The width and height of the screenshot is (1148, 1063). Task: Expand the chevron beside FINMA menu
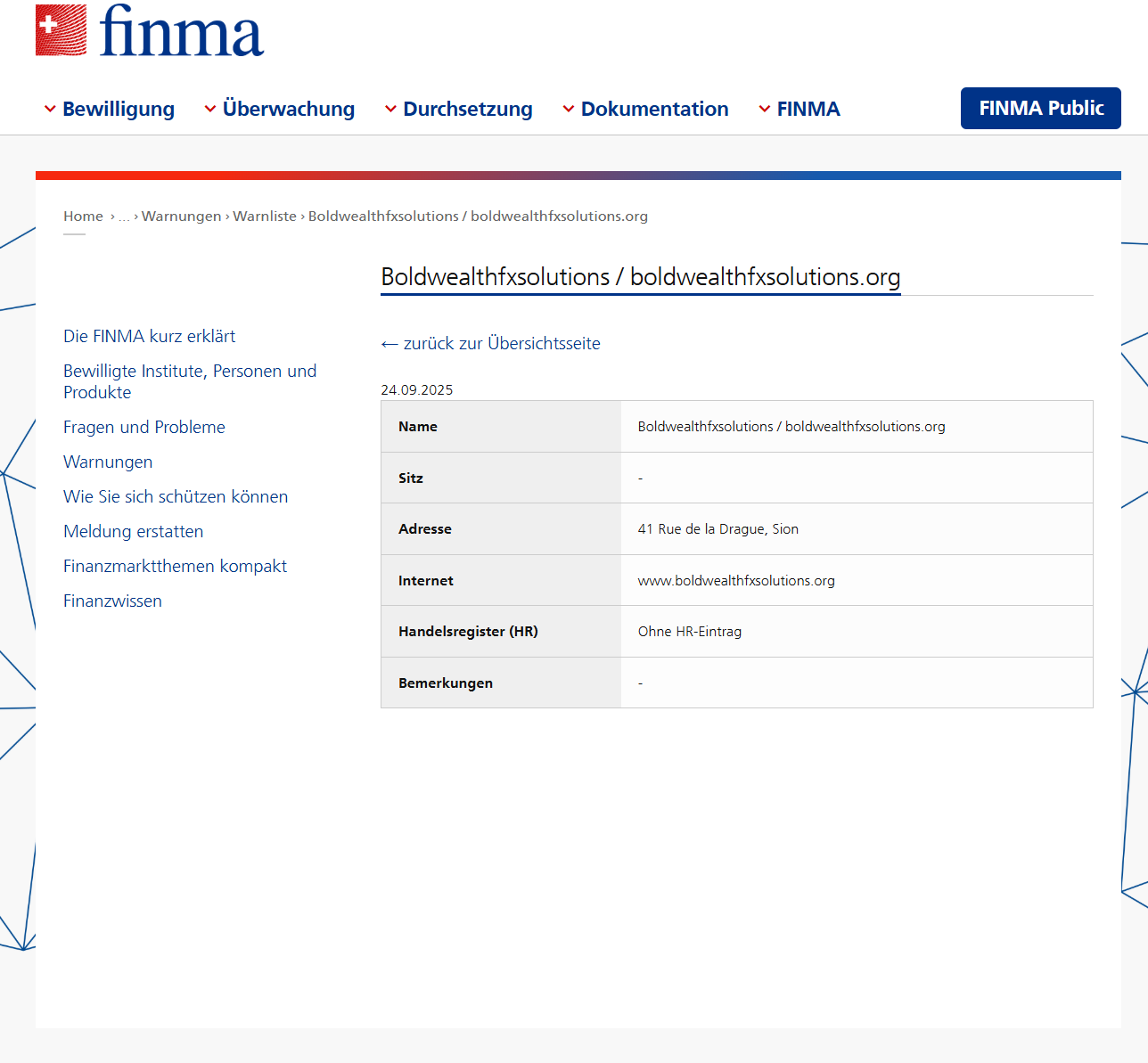765,110
